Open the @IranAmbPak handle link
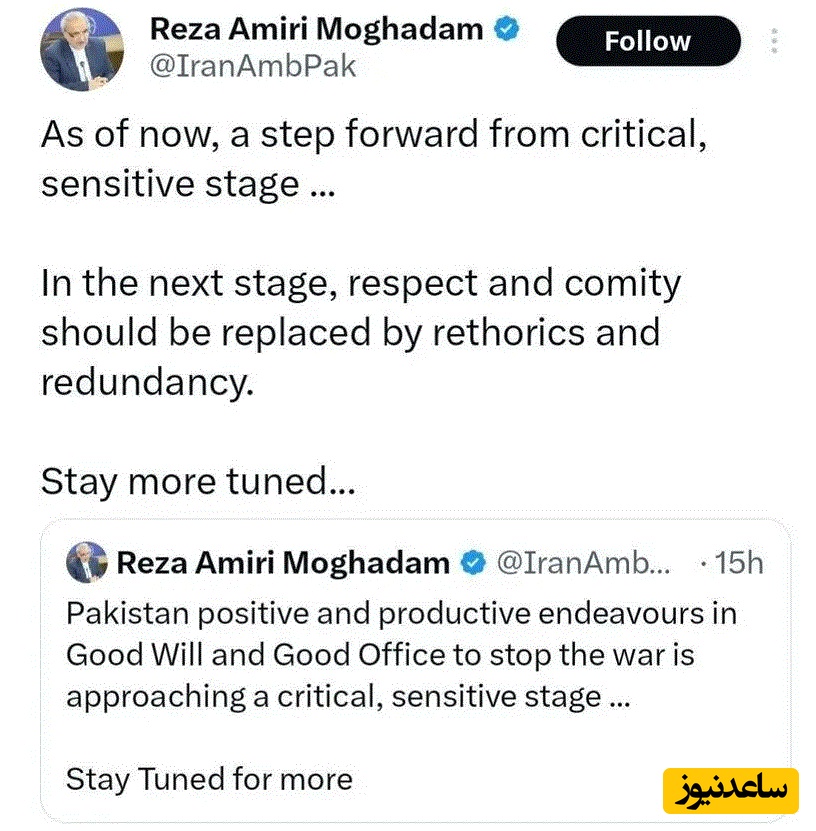The width and height of the screenshot is (816, 831). pos(253,67)
